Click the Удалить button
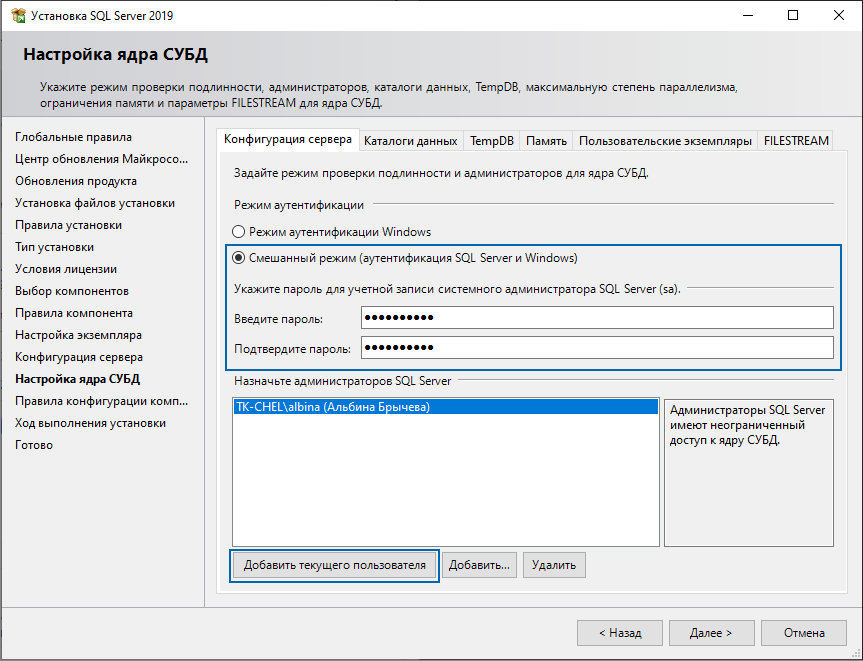Screen dimensions: 863x661 (554, 565)
